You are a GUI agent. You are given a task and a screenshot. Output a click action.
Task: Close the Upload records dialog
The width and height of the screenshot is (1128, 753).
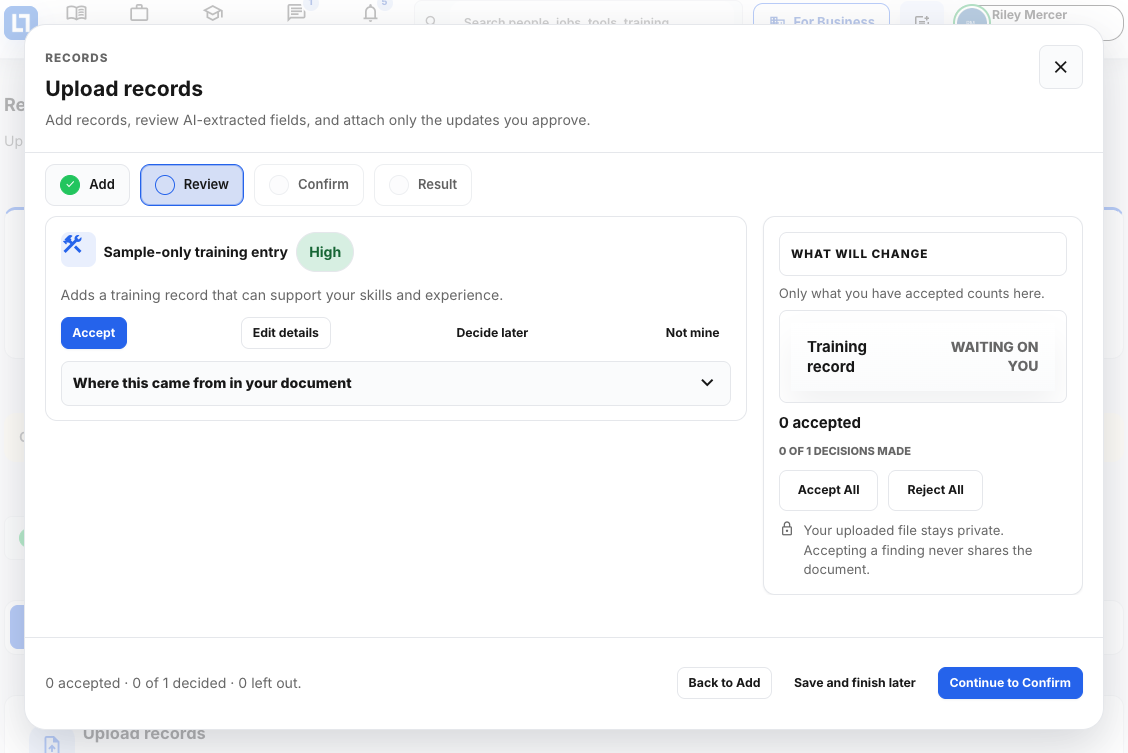tap(1060, 67)
